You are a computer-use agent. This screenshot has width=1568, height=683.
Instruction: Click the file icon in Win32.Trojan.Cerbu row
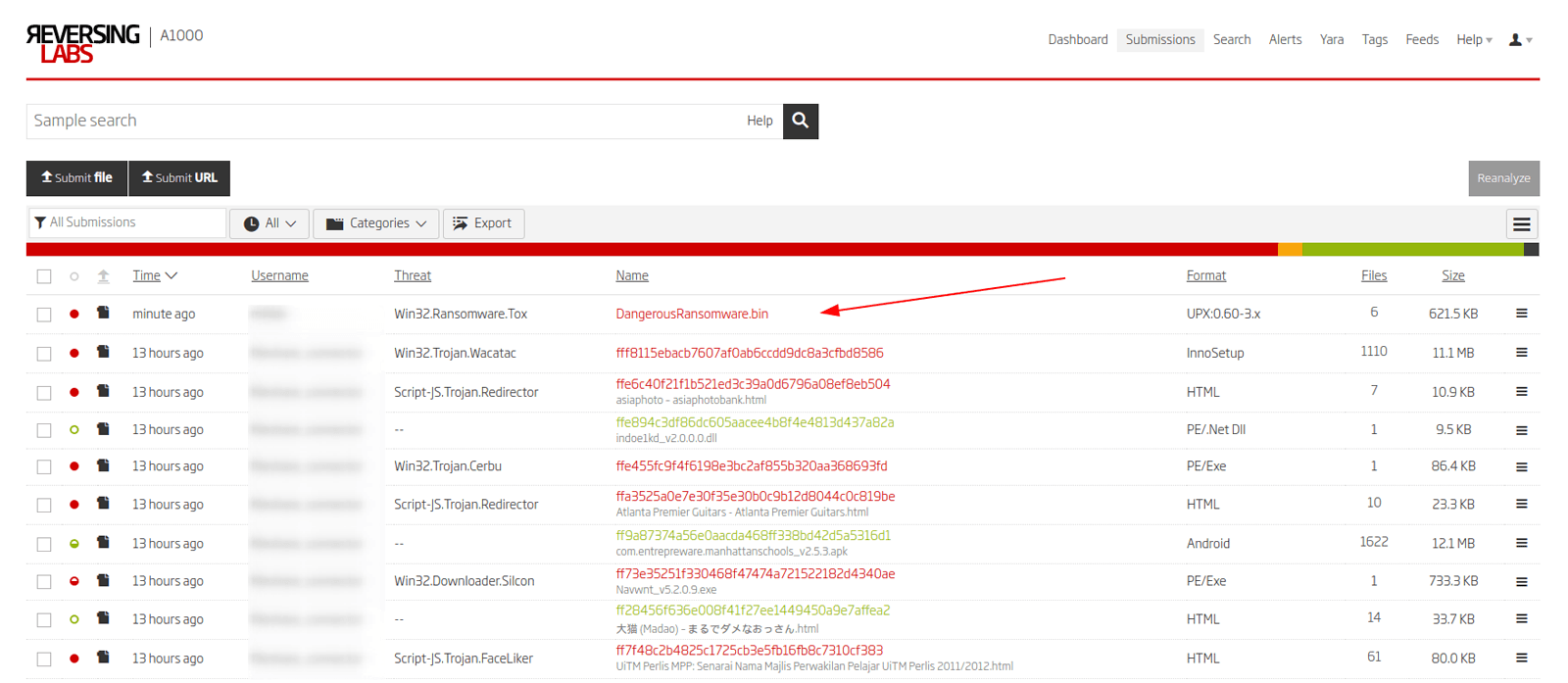pos(103,466)
